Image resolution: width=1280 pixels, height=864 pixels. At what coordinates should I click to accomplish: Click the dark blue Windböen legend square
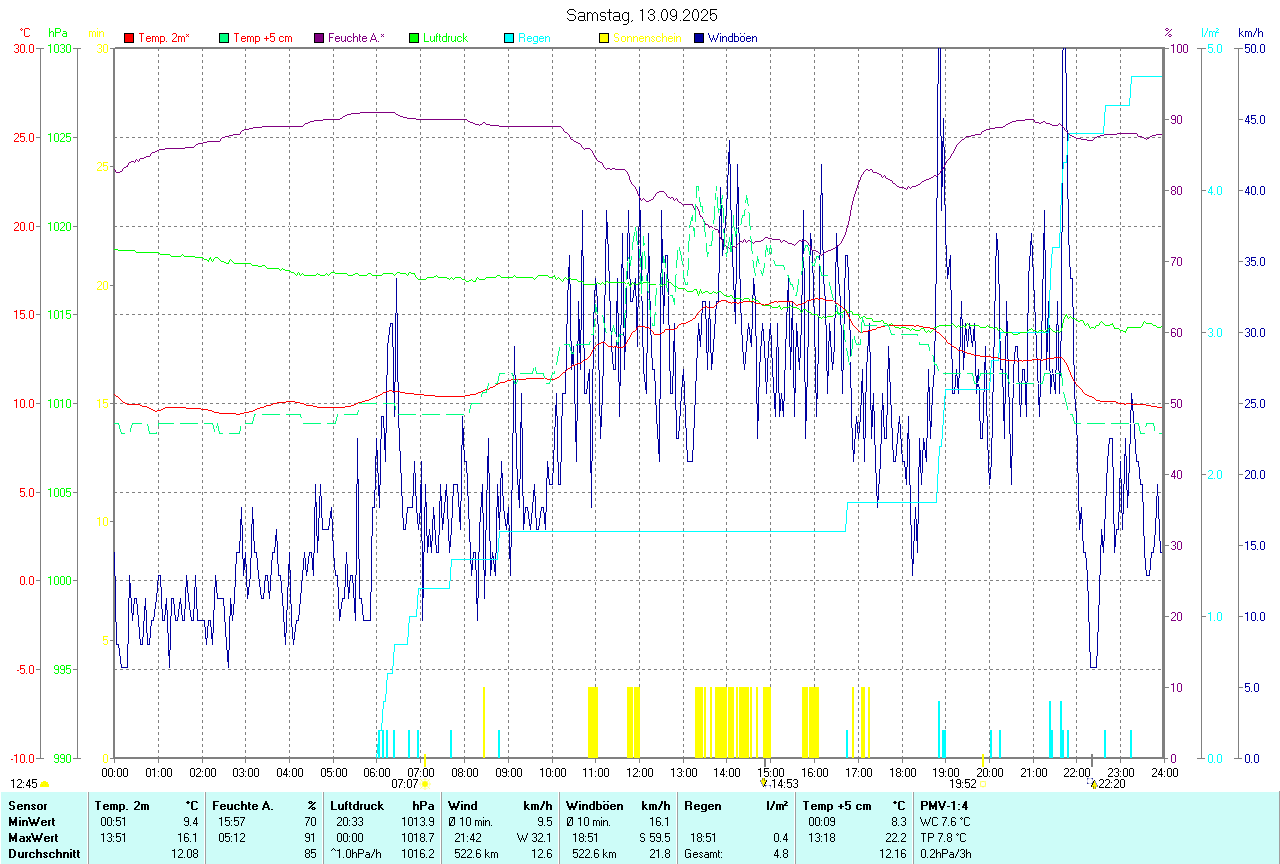pyautogui.click(x=699, y=38)
